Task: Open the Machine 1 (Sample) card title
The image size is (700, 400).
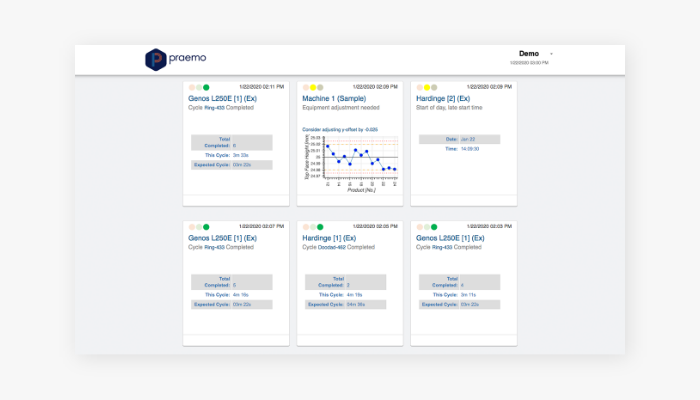Action: (334, 99)
